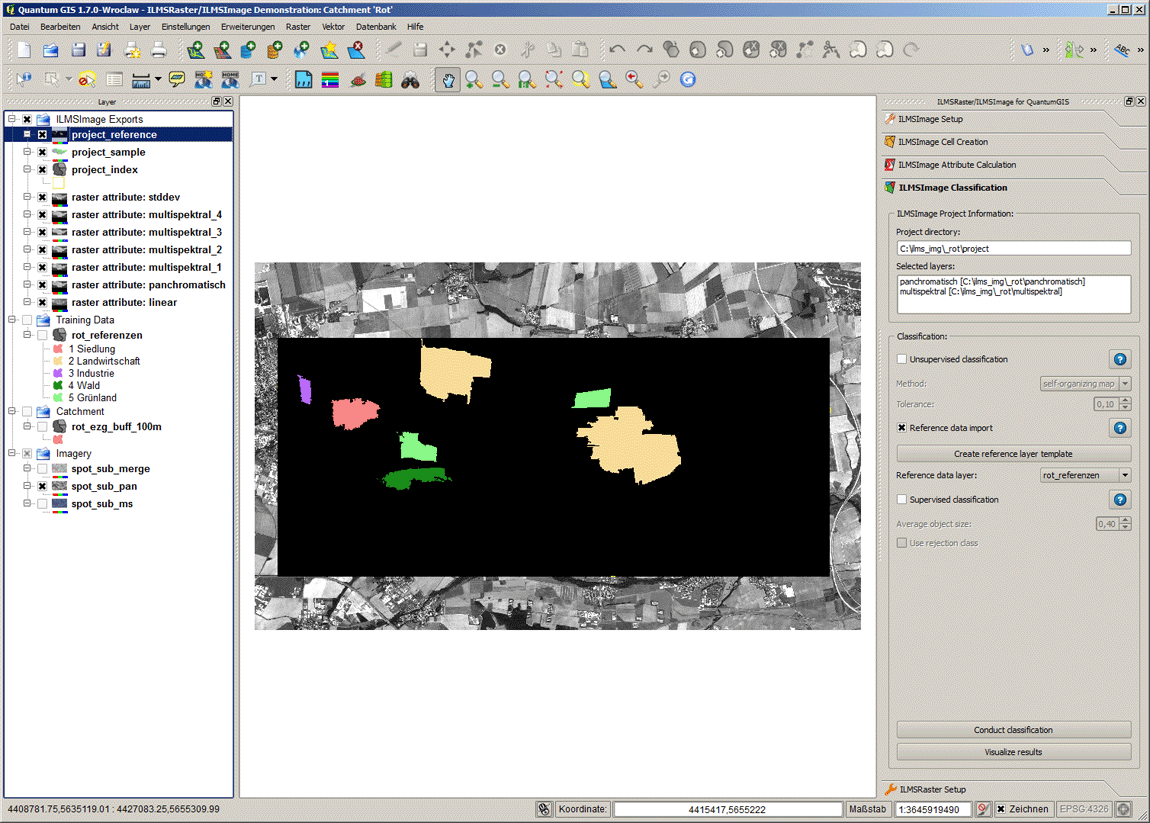
Task: Show the spot_sub_merge layer
Action: 42,468
